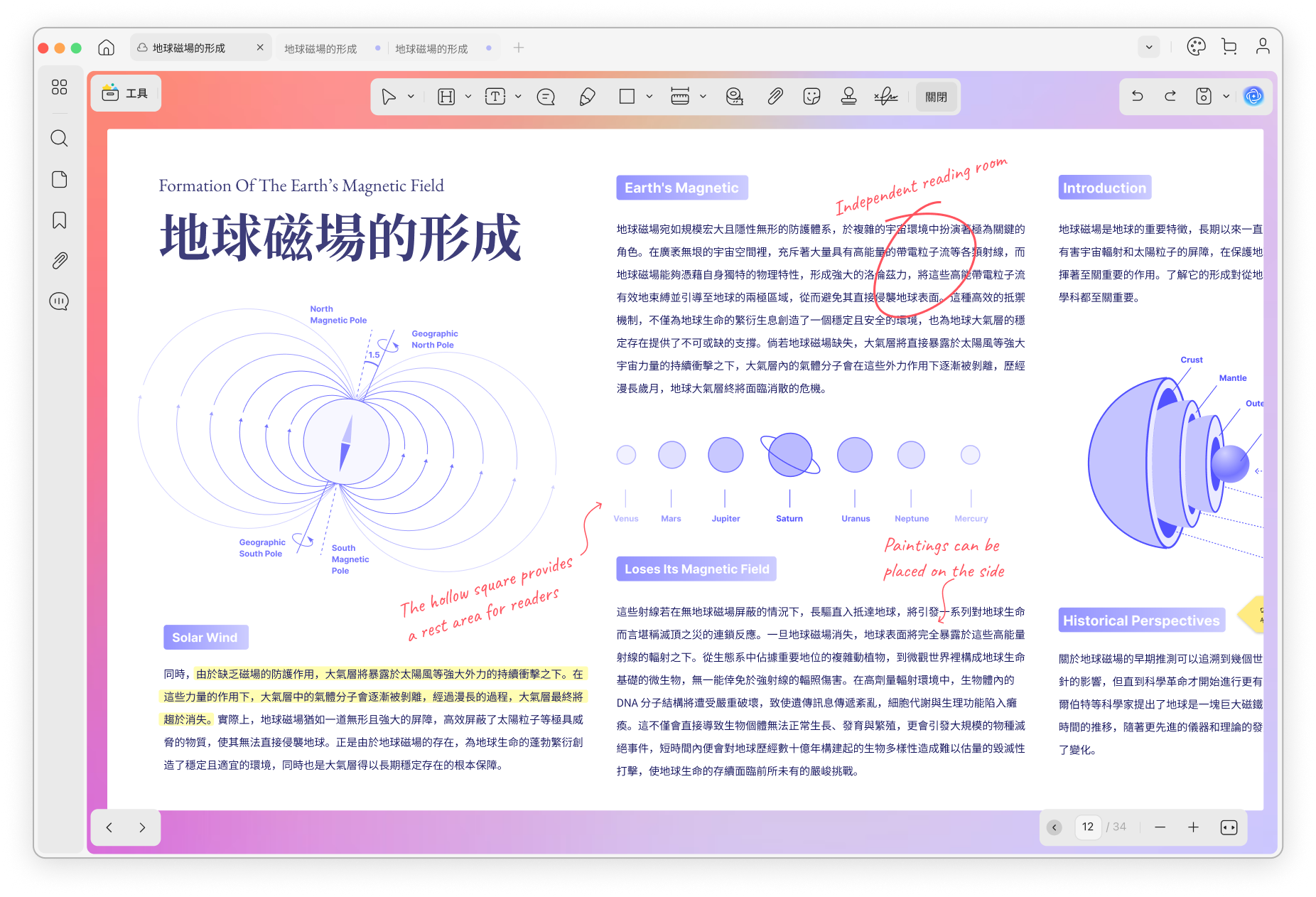Open the 工具 tools menu button
Image resolution: width=1316 pixels, height=897 pixels.
126,93
